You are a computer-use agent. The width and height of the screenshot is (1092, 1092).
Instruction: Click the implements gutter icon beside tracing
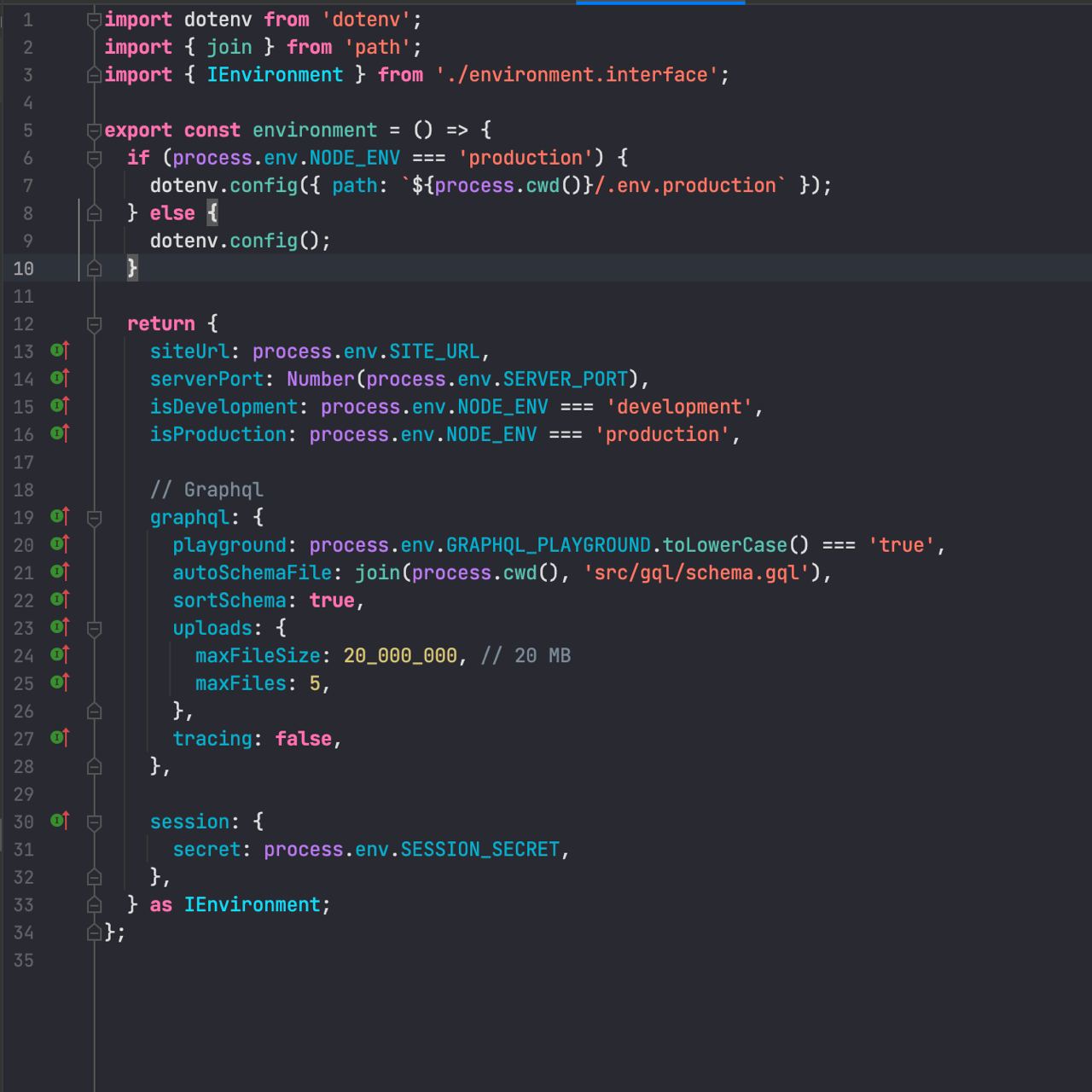(x=59, y=737)
